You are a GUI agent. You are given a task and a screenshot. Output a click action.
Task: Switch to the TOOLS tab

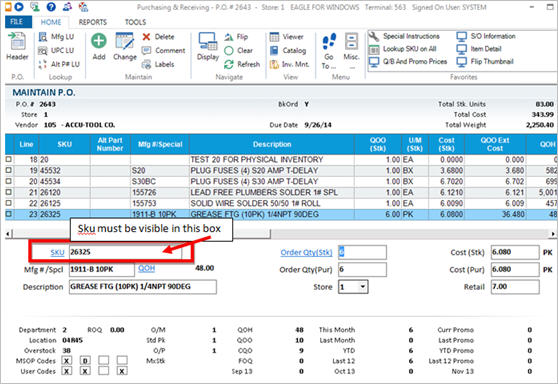click(x=135, y=22)
